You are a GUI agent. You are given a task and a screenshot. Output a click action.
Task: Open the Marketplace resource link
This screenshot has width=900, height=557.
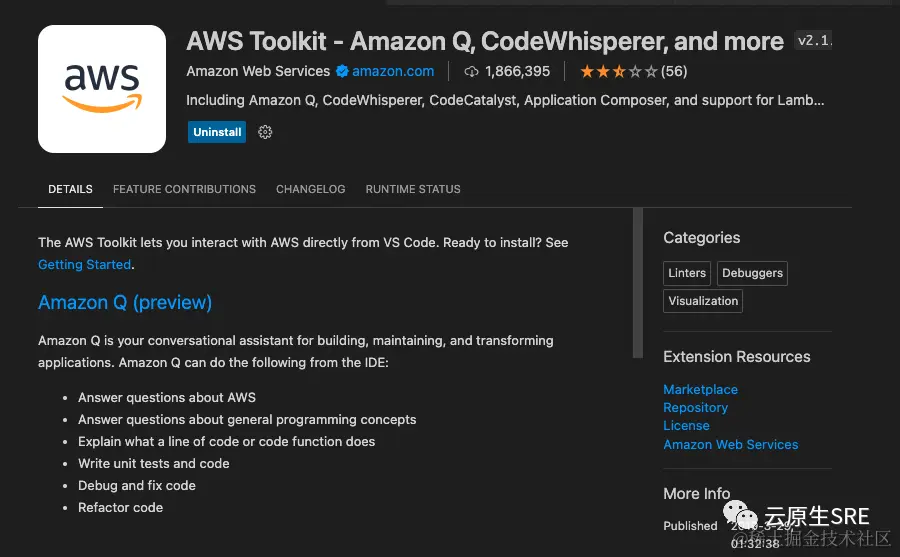[700, 390]
